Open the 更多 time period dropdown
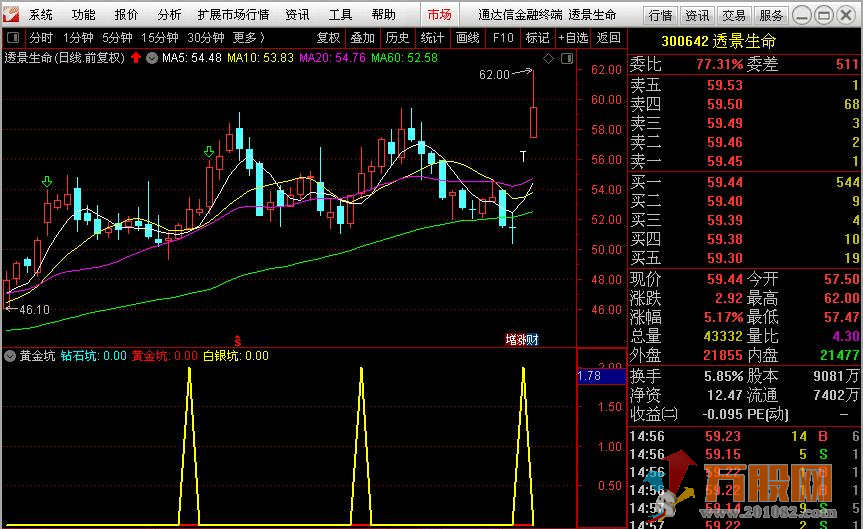This screenshot has height=529, width=863. 248,38
